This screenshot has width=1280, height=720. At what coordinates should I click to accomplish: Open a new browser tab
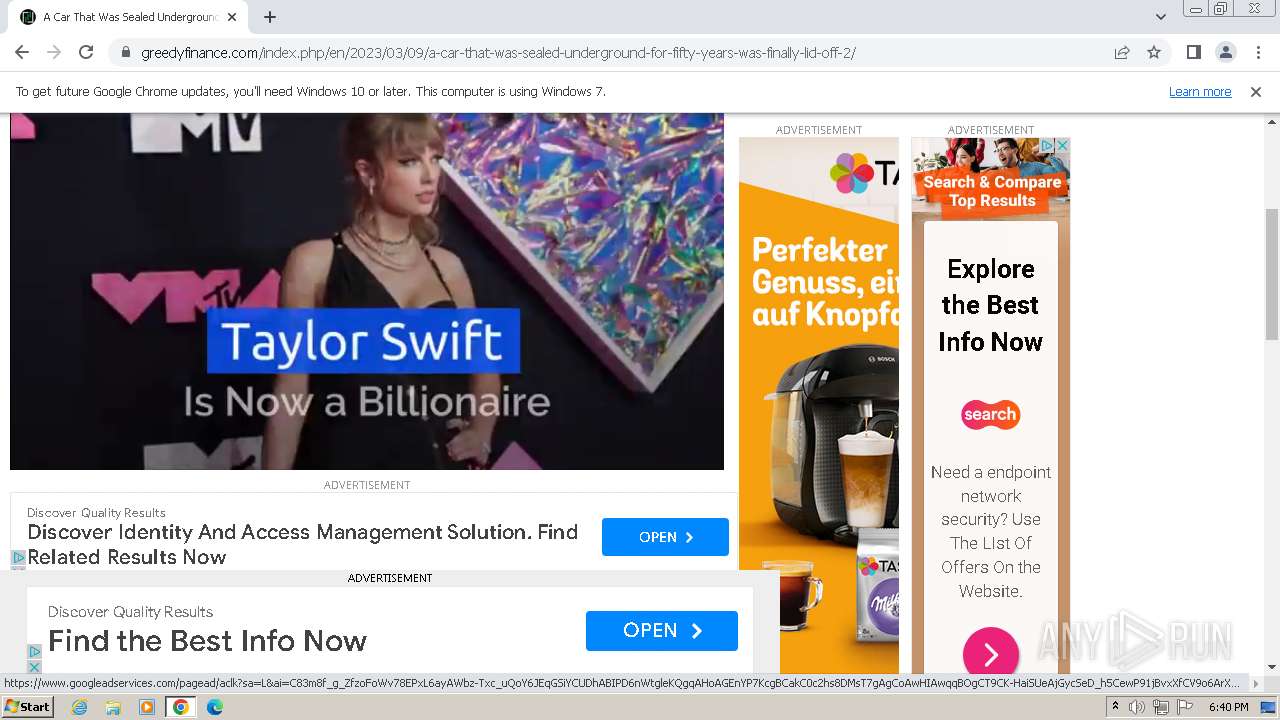[270, 17]
